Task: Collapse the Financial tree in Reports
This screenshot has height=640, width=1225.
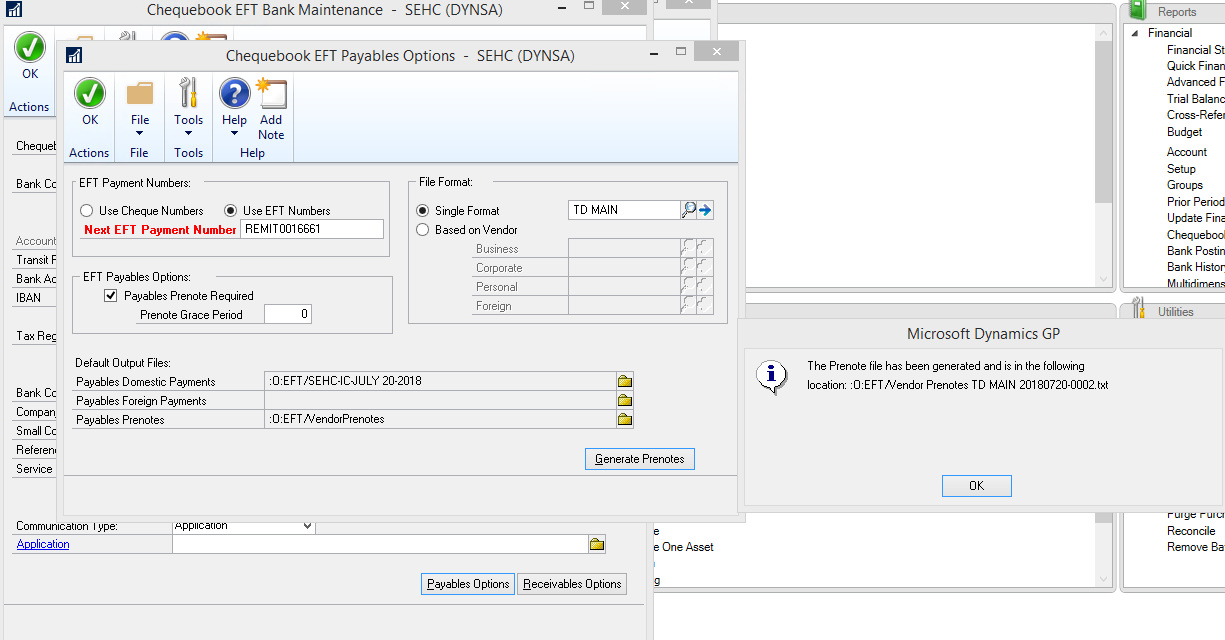Action: coord(1135,32)
